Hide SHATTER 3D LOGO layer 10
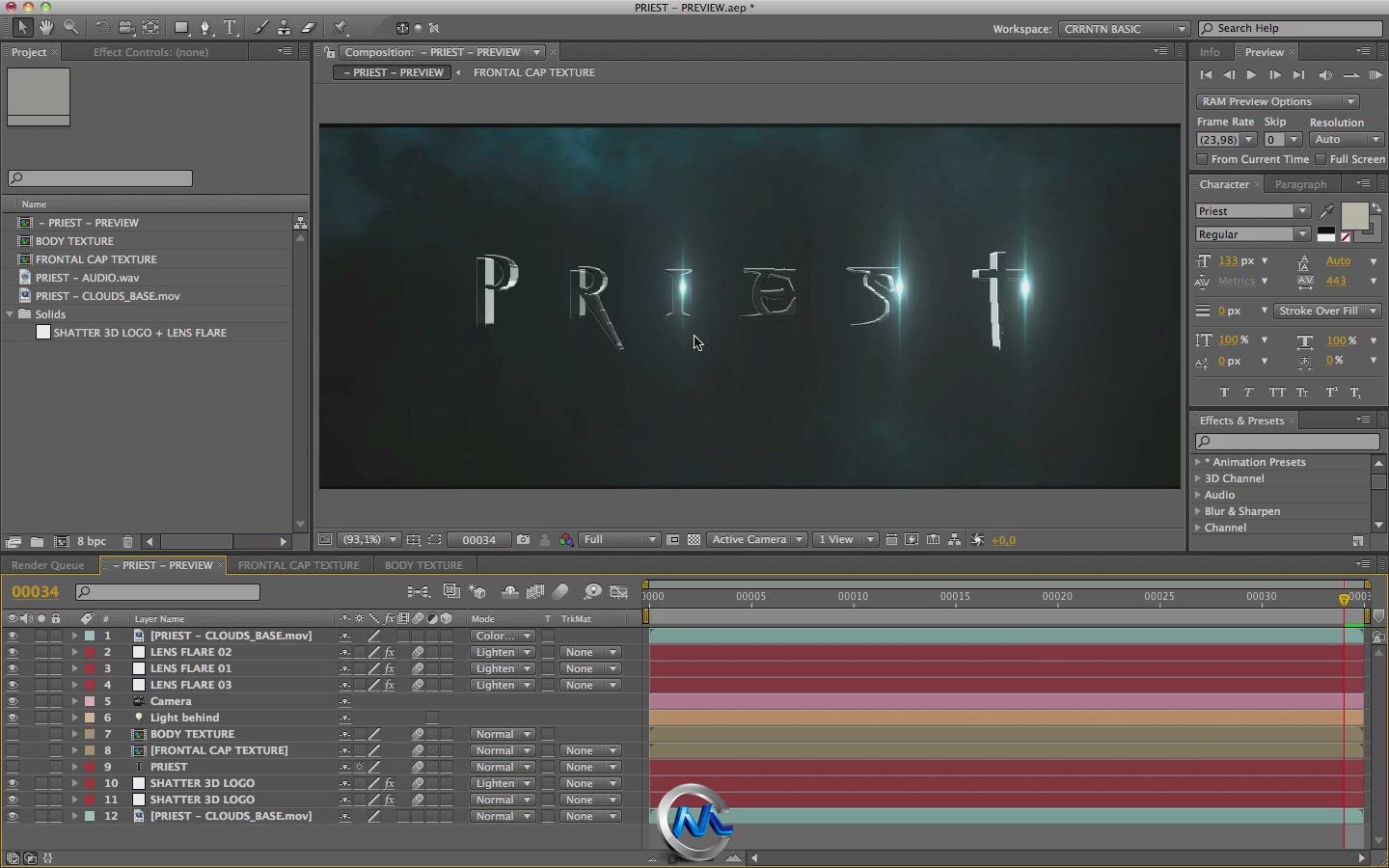 (13, 783)
